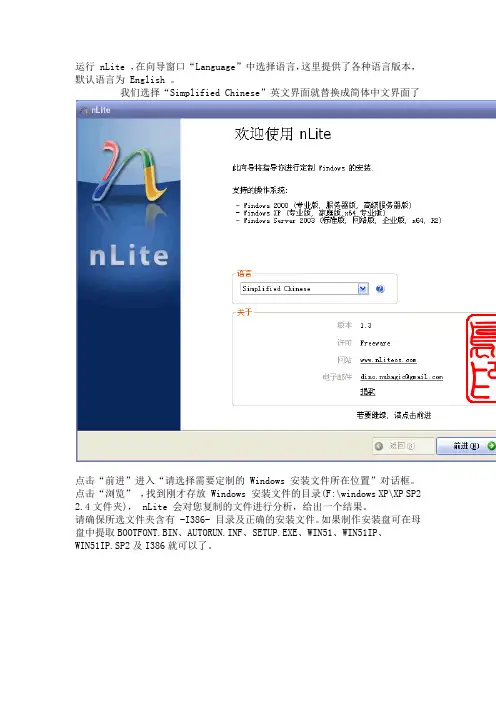Image resolution: width=496 pixels, height=702 pixels.
Task: Click the Freeware license text
Action: (375, 343)
